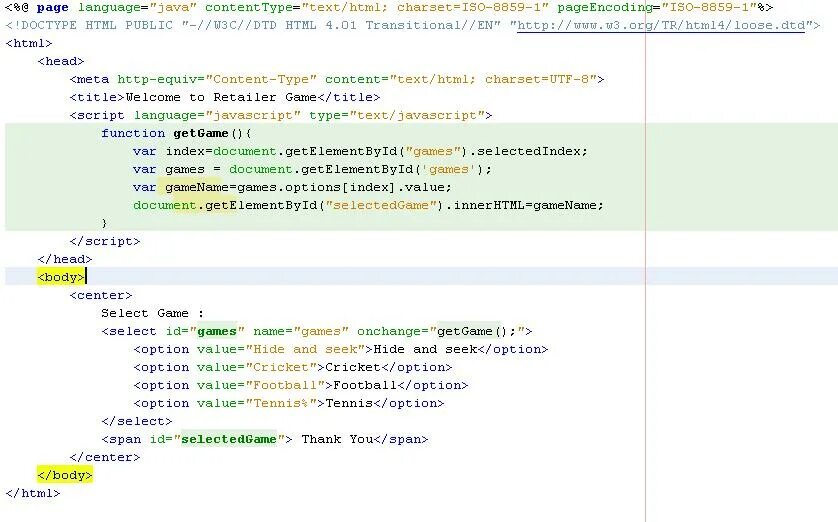Screen dimensions: 838x522
Task: Click the 'Hide and seek' option line
Action: click(x=340, y=349)
